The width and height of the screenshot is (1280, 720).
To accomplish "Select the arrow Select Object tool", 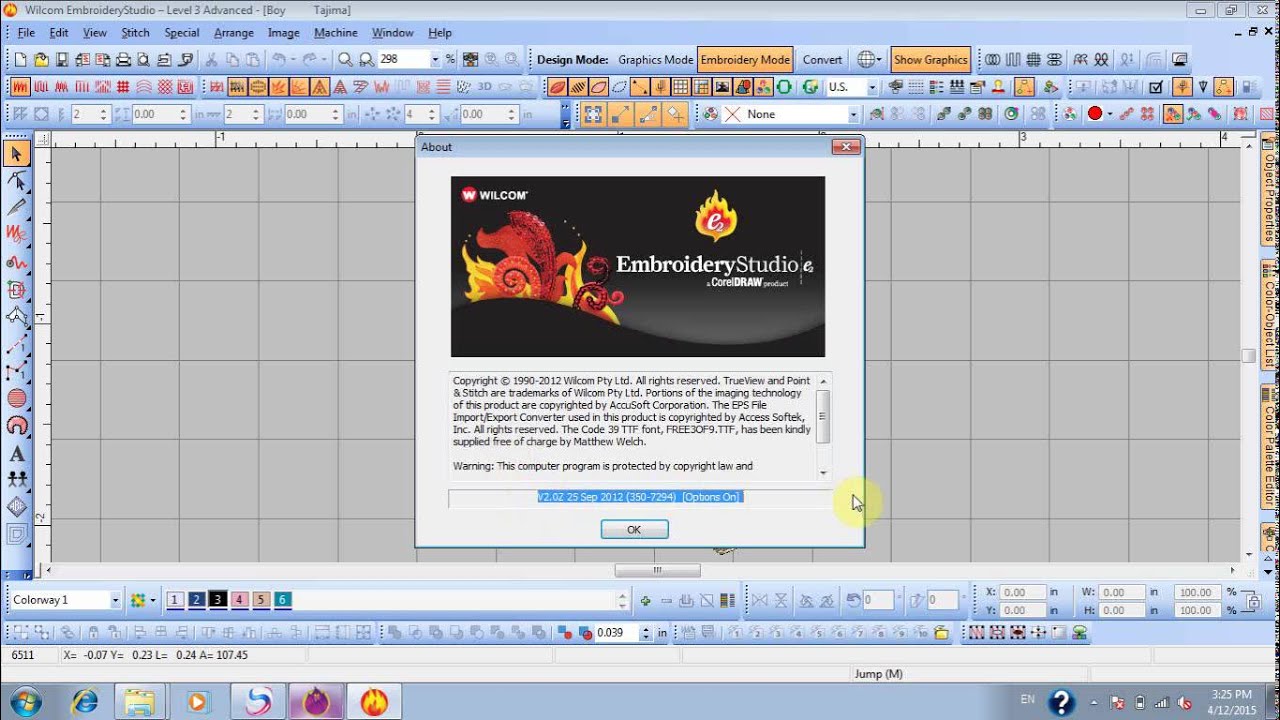I will (16, 153).
